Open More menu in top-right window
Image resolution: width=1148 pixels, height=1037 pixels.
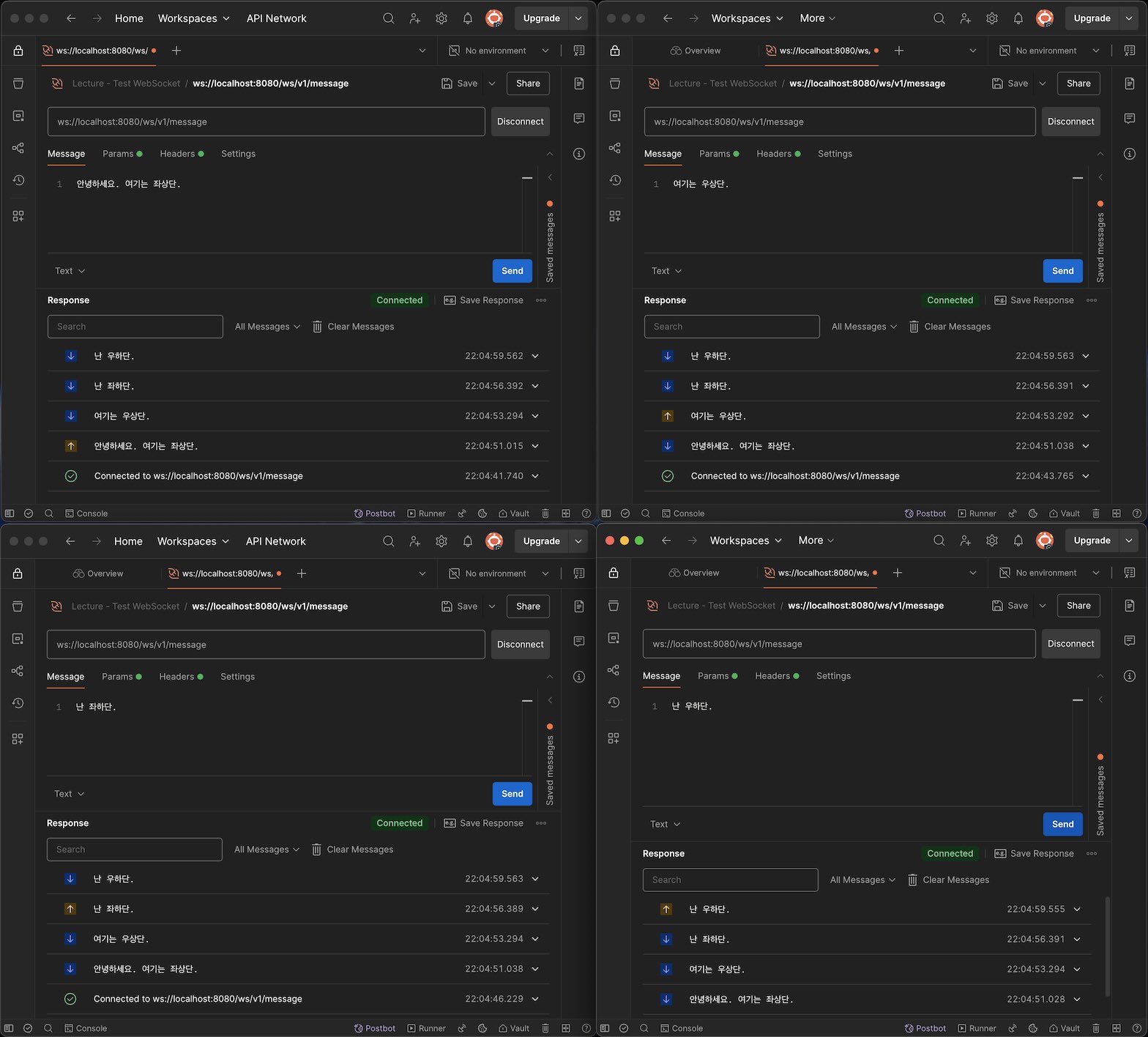coord(817,18)
